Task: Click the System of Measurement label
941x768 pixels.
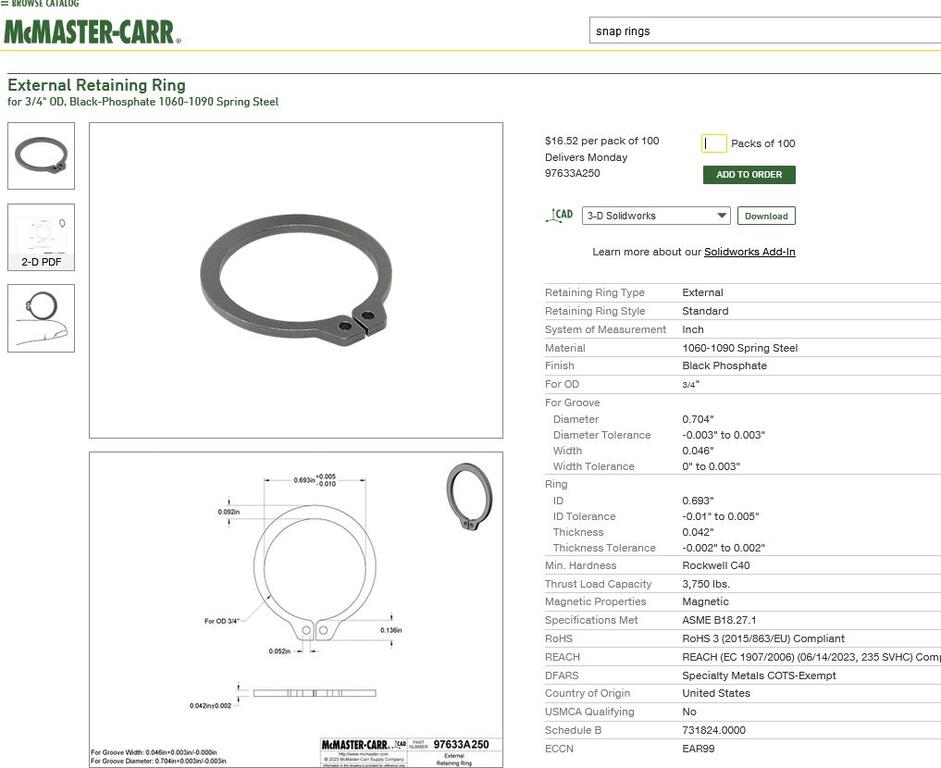Action: 606,329
